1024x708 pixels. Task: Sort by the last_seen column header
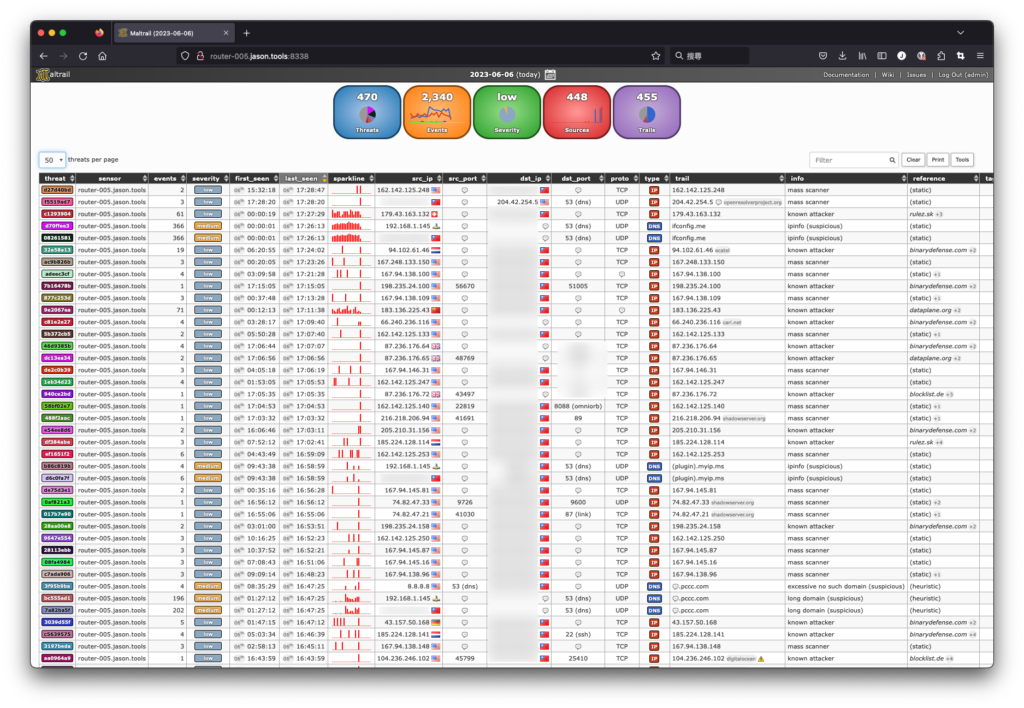(304, 178)
